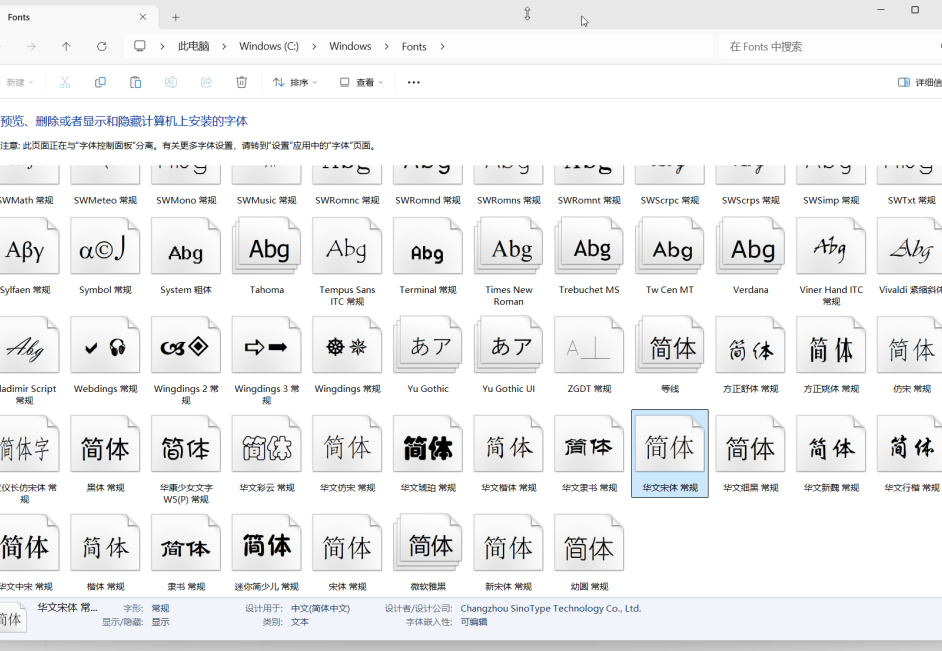Expand chevron after Windows (C:) in path
The height and width of the screenshot is (651, 942).
[314, 46]
